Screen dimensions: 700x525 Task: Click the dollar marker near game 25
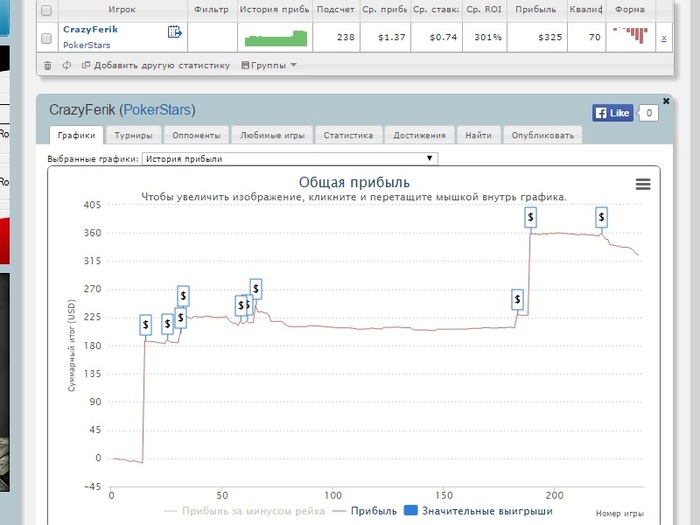167,324
